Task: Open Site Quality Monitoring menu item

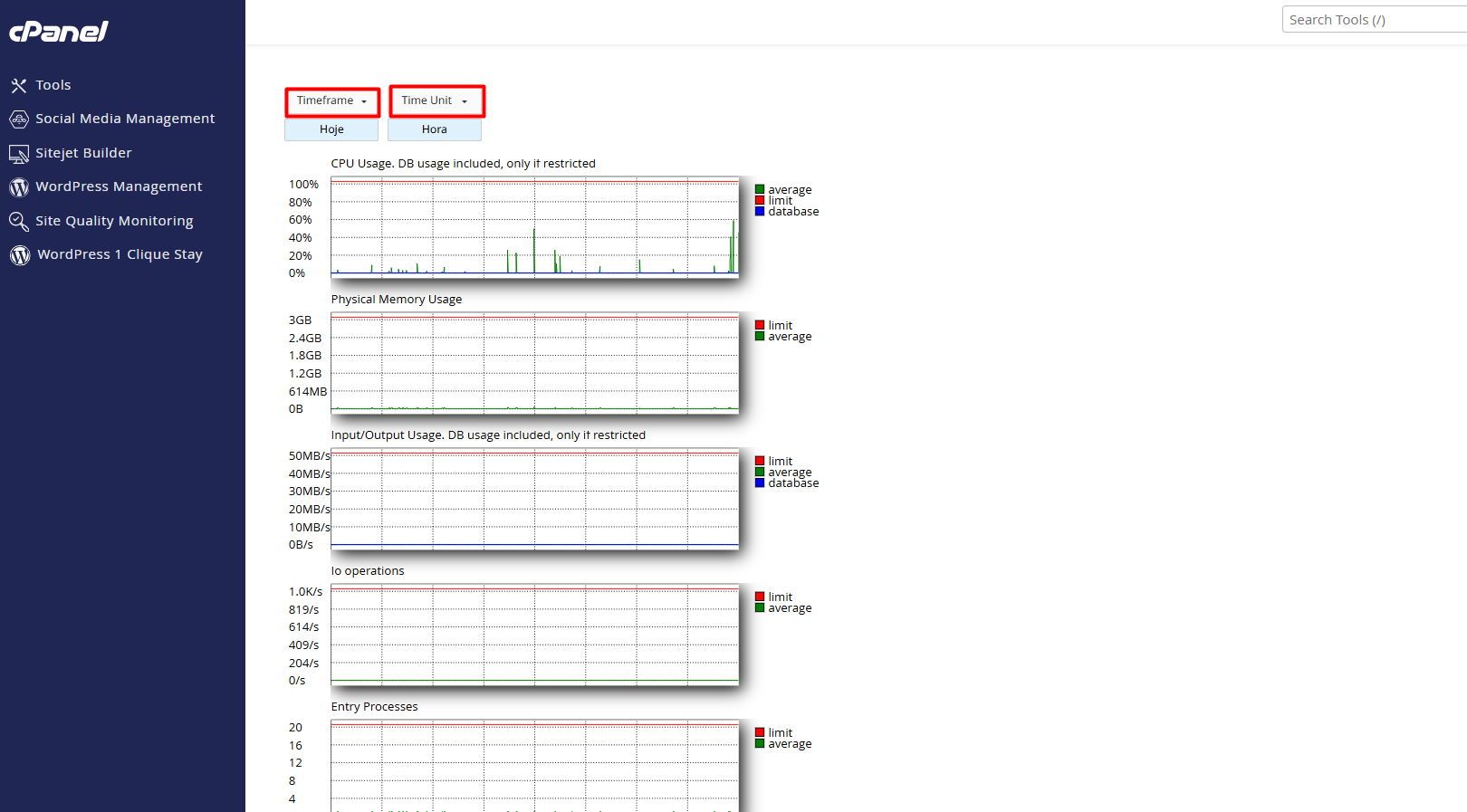Action: click(x=114, y=221)
